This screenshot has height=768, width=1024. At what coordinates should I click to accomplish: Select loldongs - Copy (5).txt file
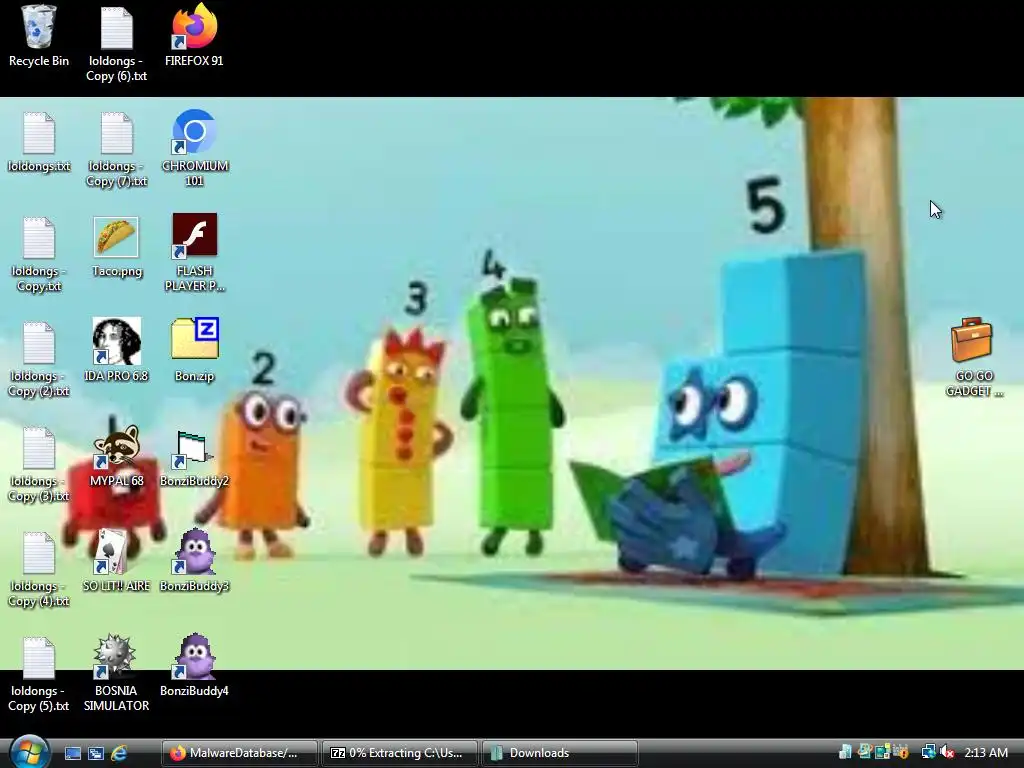(x=39, y=675)
